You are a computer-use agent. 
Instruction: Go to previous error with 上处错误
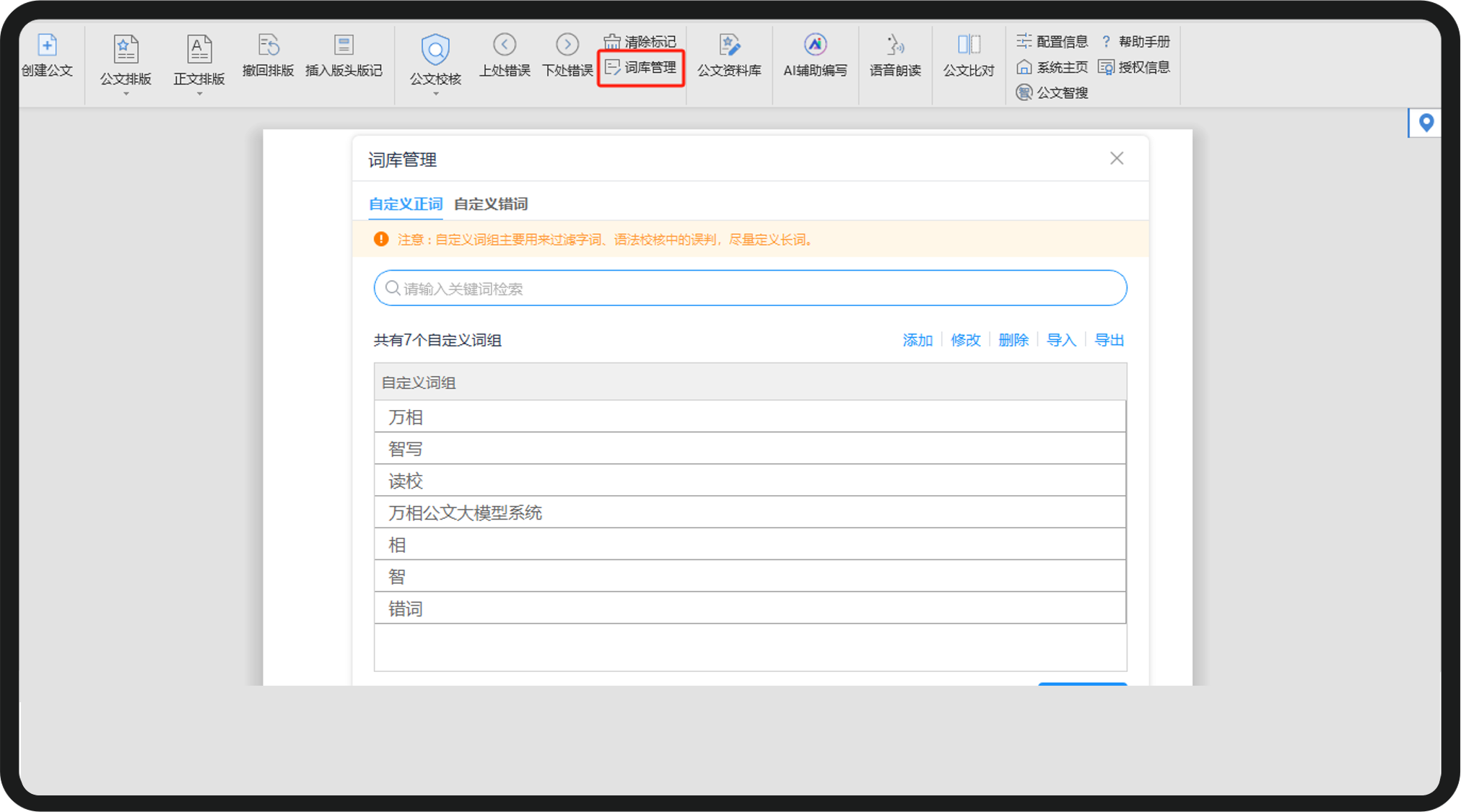505,56
